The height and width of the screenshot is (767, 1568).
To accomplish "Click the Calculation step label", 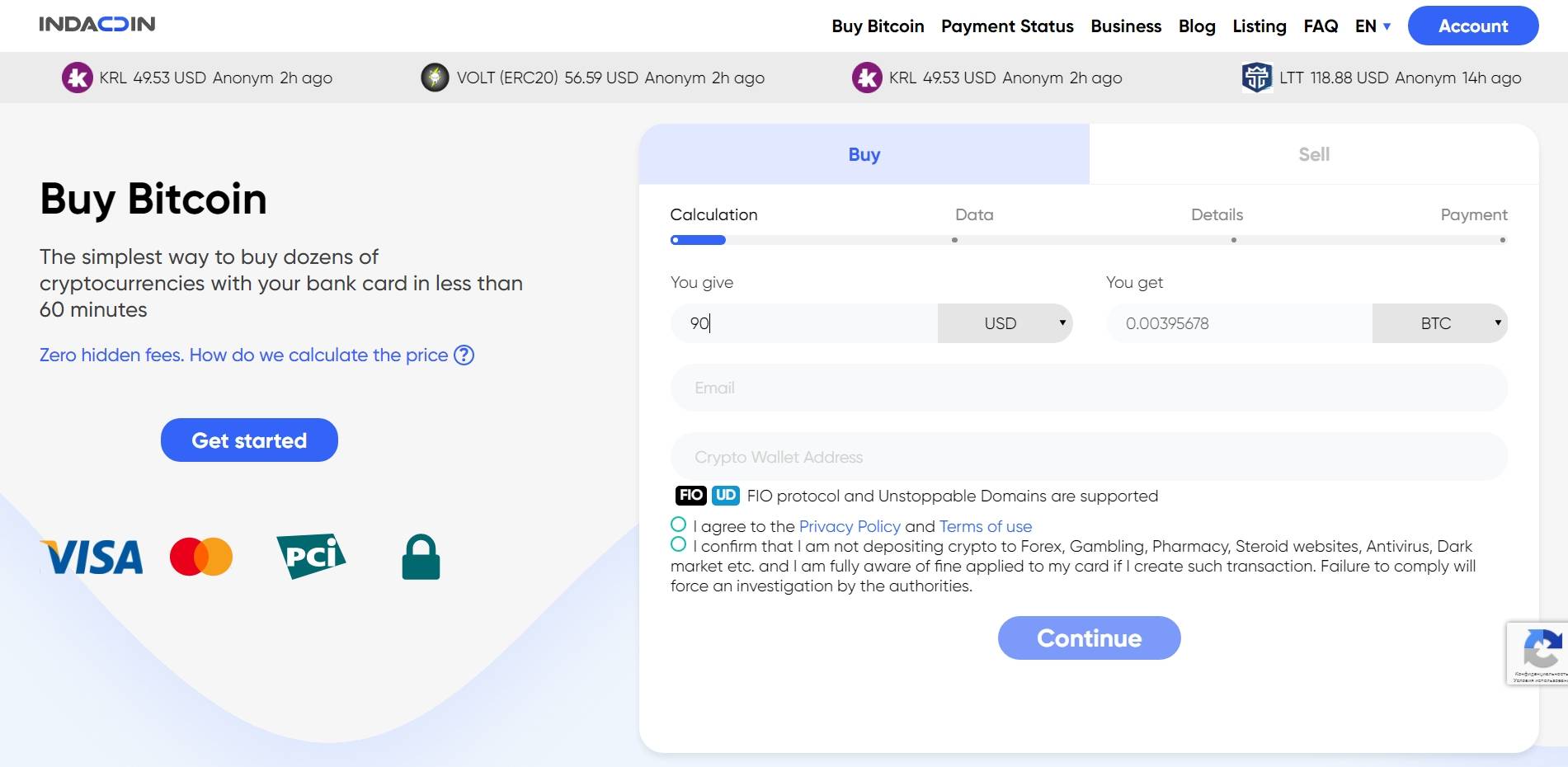I will (713, 214).
